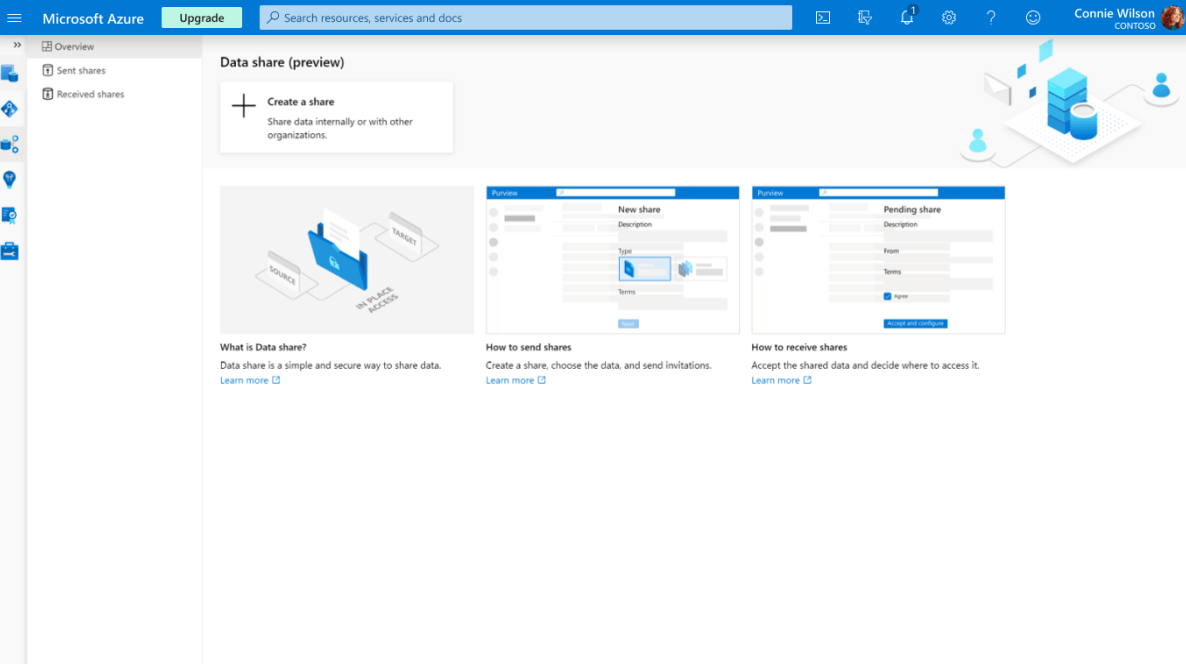Go to Received shares
1186x664 pixels.
(90, 94)
